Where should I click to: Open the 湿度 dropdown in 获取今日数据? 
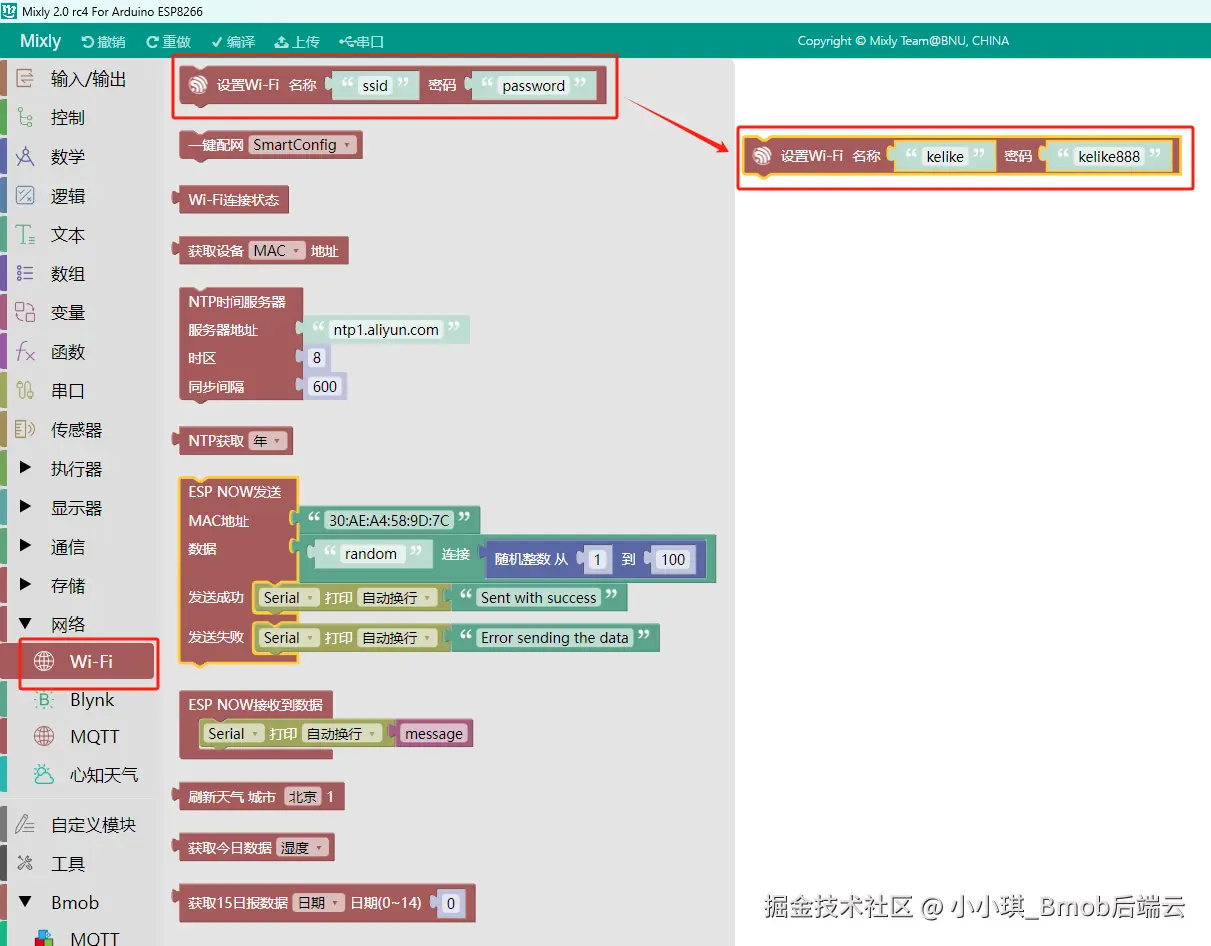[x=303, y=848]
